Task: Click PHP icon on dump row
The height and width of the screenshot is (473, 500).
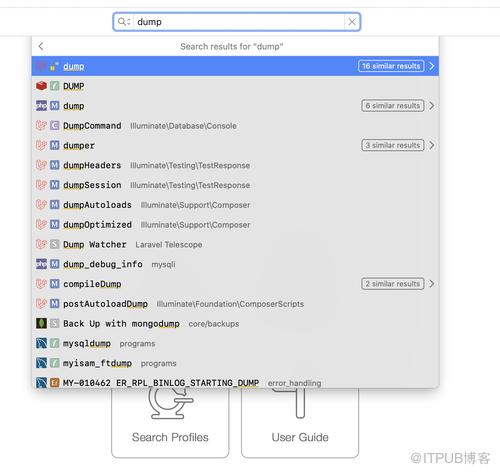Action: point(41,106)
